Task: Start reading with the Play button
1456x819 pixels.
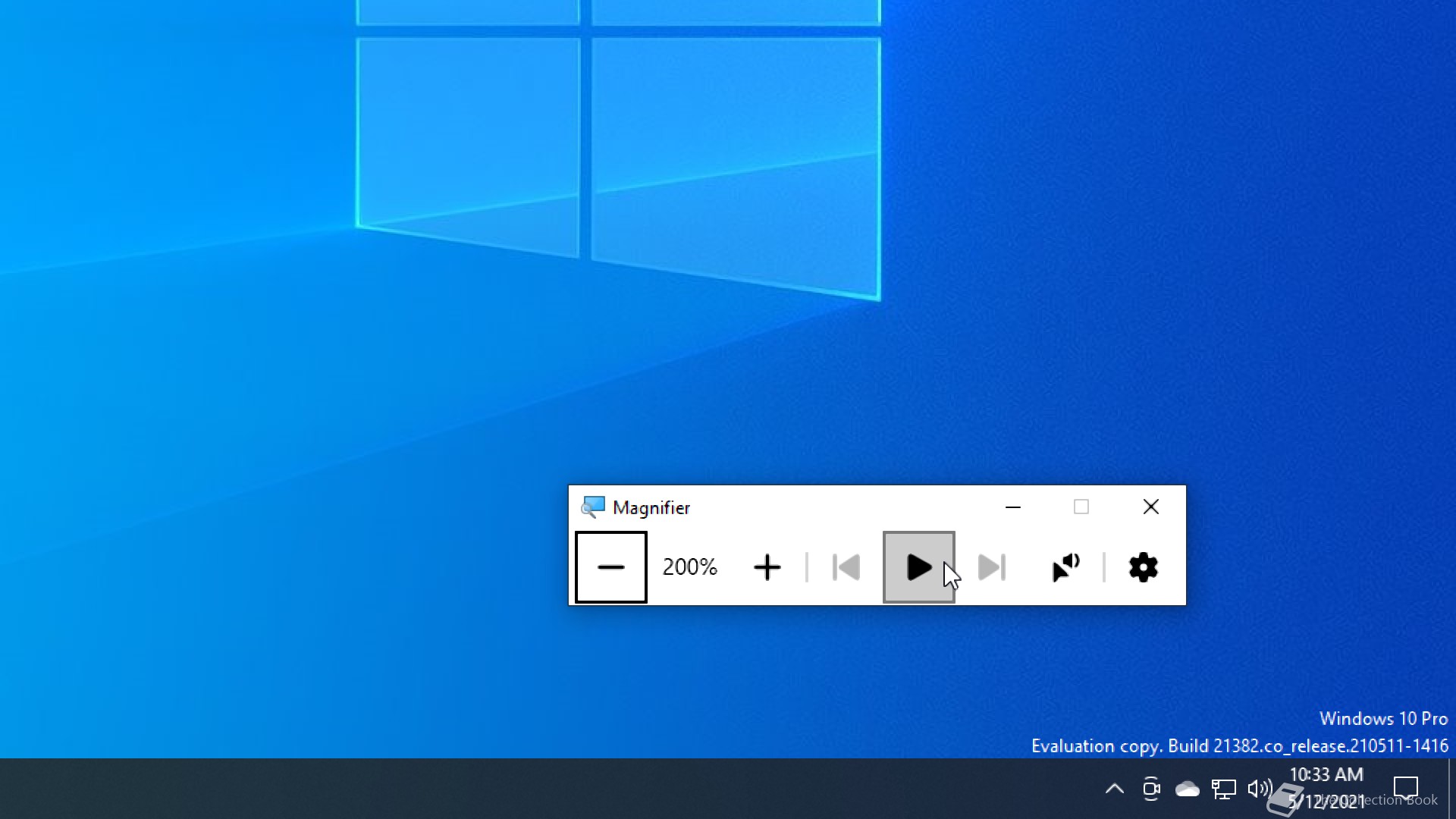Action: (x=918, y=567)
